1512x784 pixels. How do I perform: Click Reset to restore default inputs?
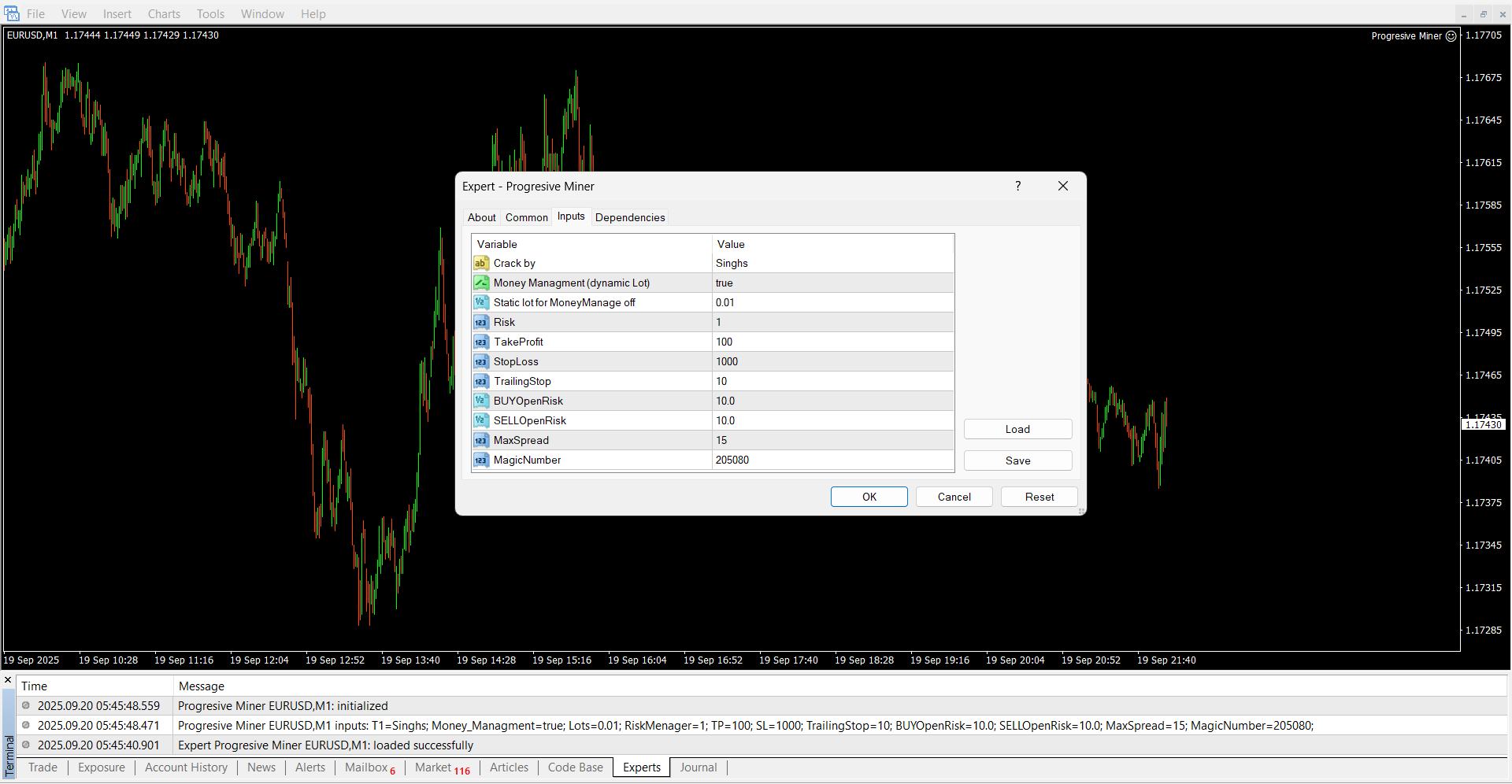click(x=1039, y=497)
